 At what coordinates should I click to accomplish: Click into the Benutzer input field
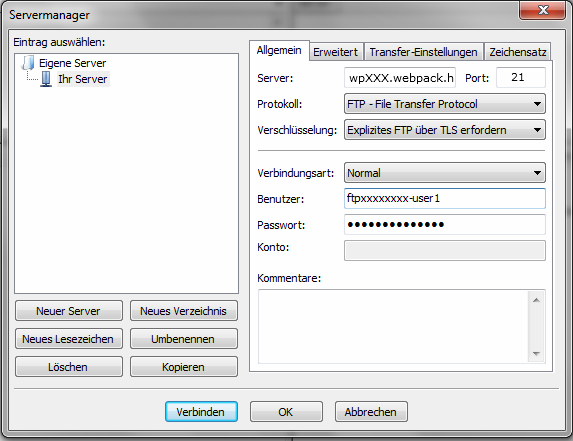pyautogui.click(x=445, y=198)
